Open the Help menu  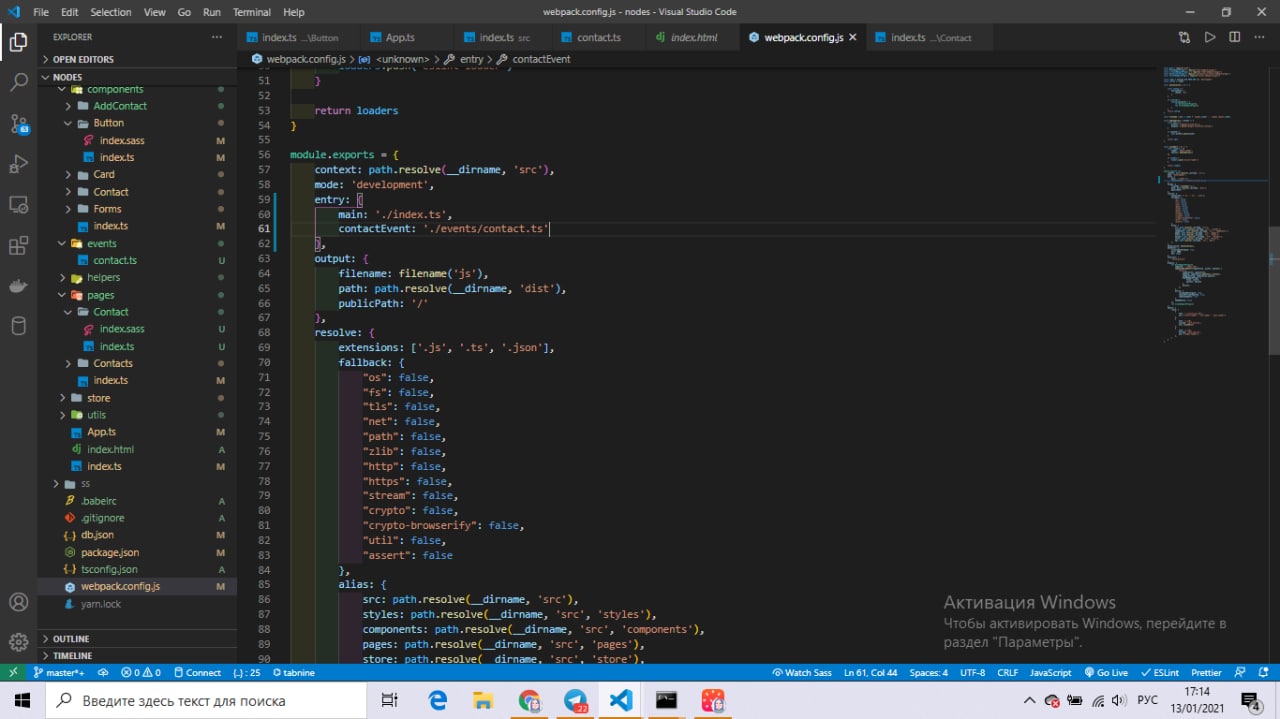point(294,12)
